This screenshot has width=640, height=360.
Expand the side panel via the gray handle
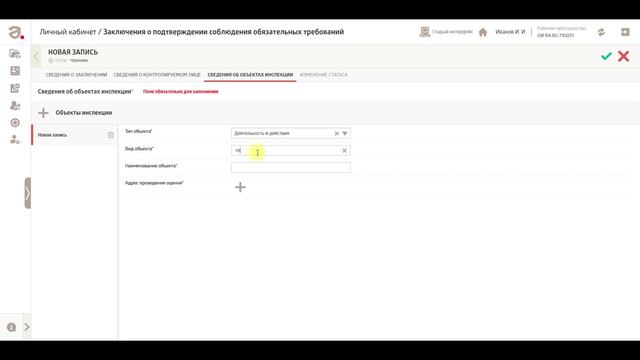(x=28, y=193)
